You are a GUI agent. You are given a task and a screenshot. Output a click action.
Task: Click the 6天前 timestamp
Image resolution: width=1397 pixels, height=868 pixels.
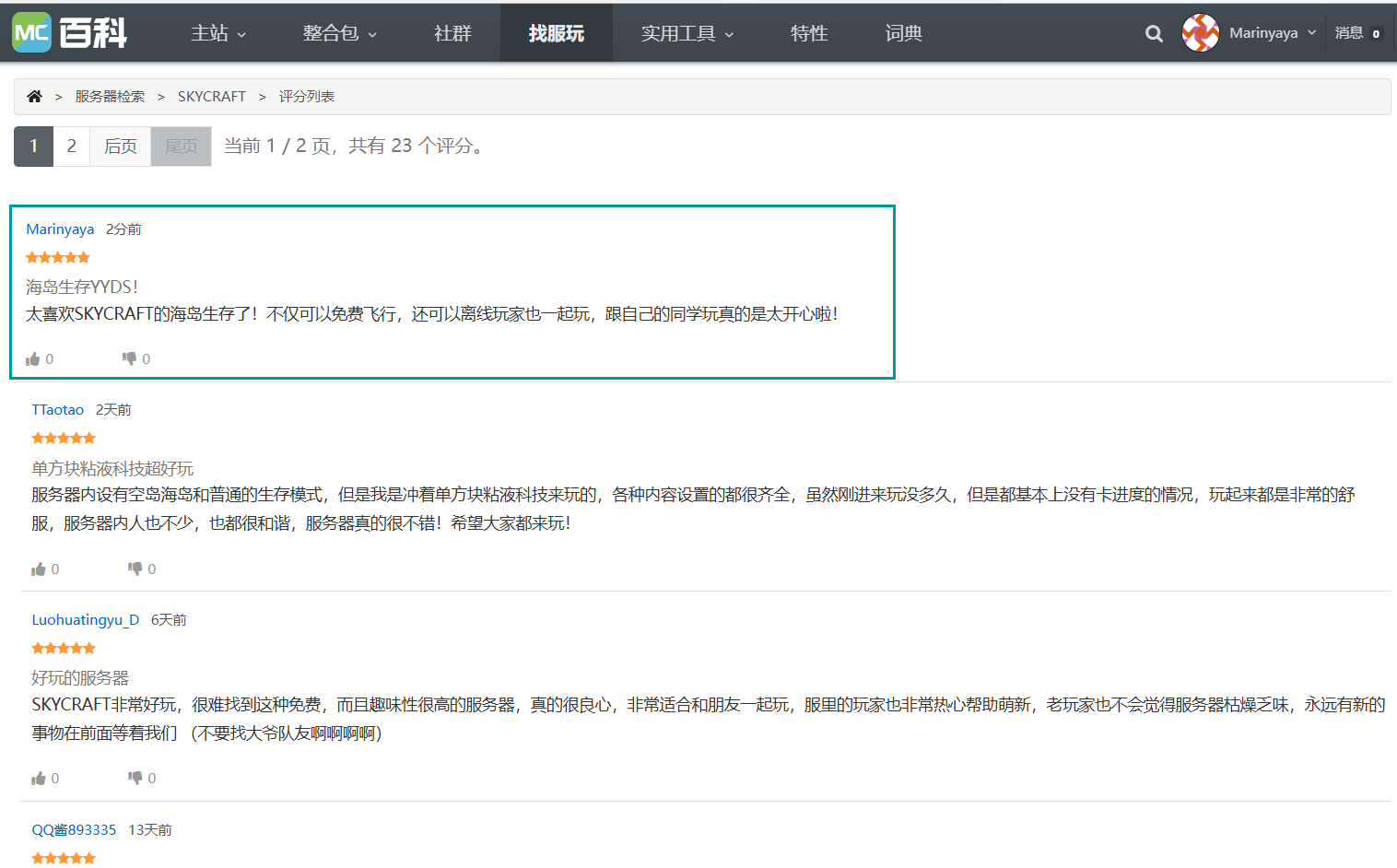(x=169, y=619)
